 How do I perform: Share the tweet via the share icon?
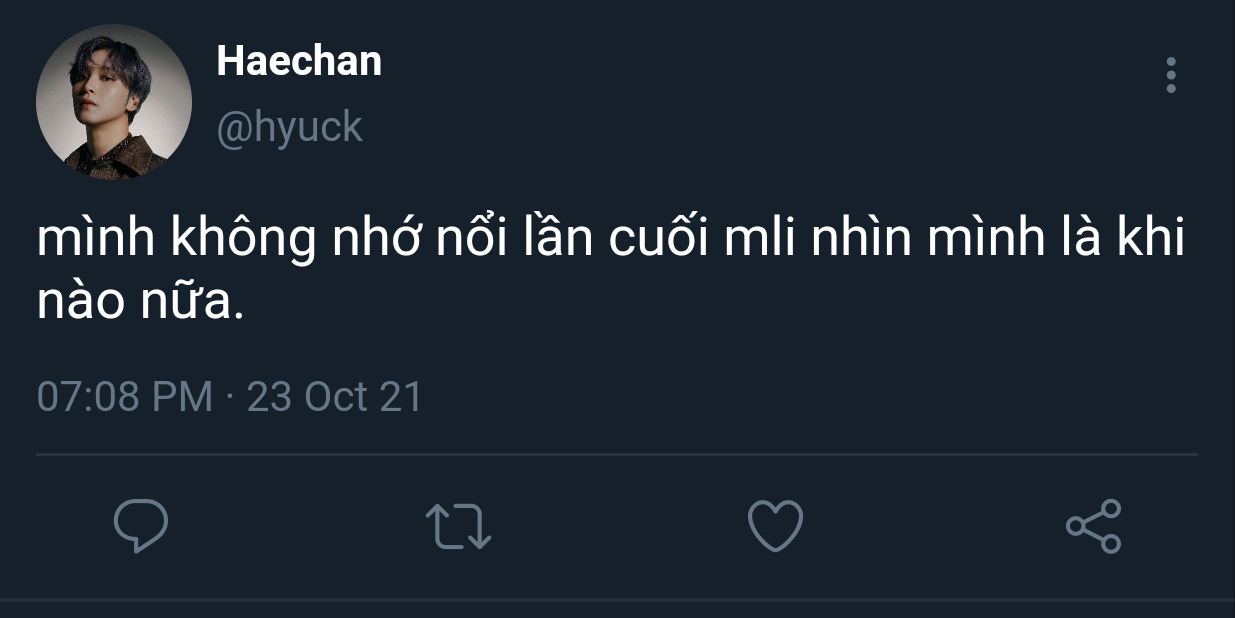tap(1094, 526)
